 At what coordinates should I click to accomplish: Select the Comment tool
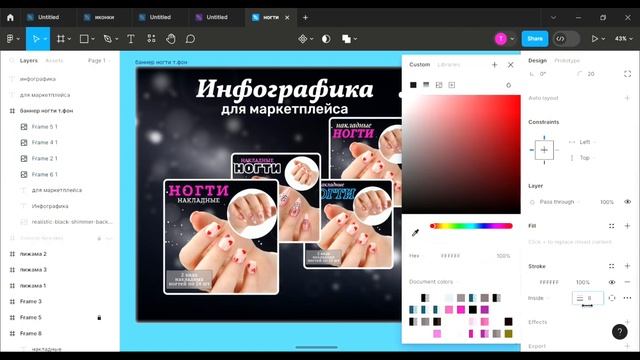point(190,39)
